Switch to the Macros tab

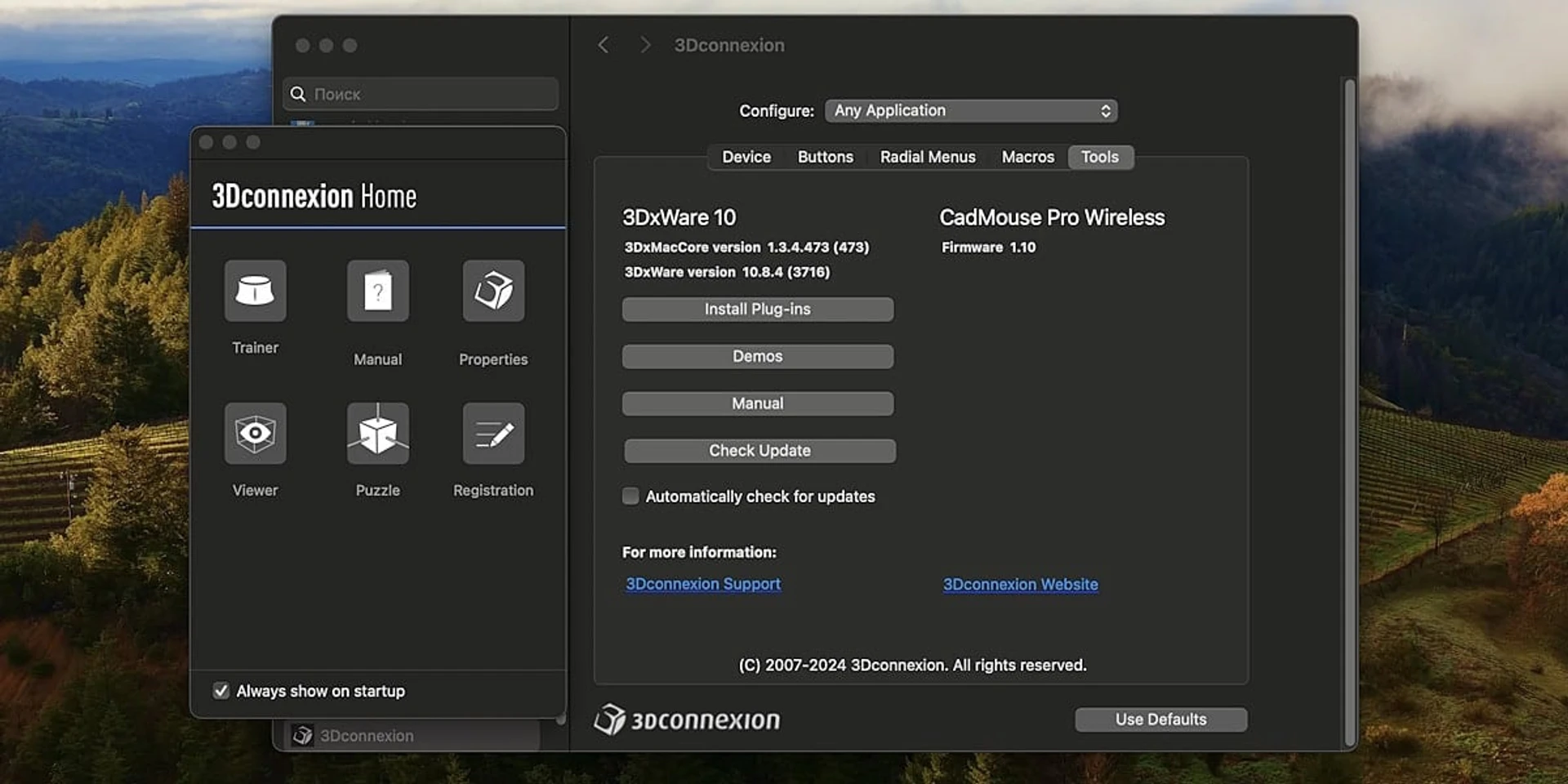[x=1027, y=157]
